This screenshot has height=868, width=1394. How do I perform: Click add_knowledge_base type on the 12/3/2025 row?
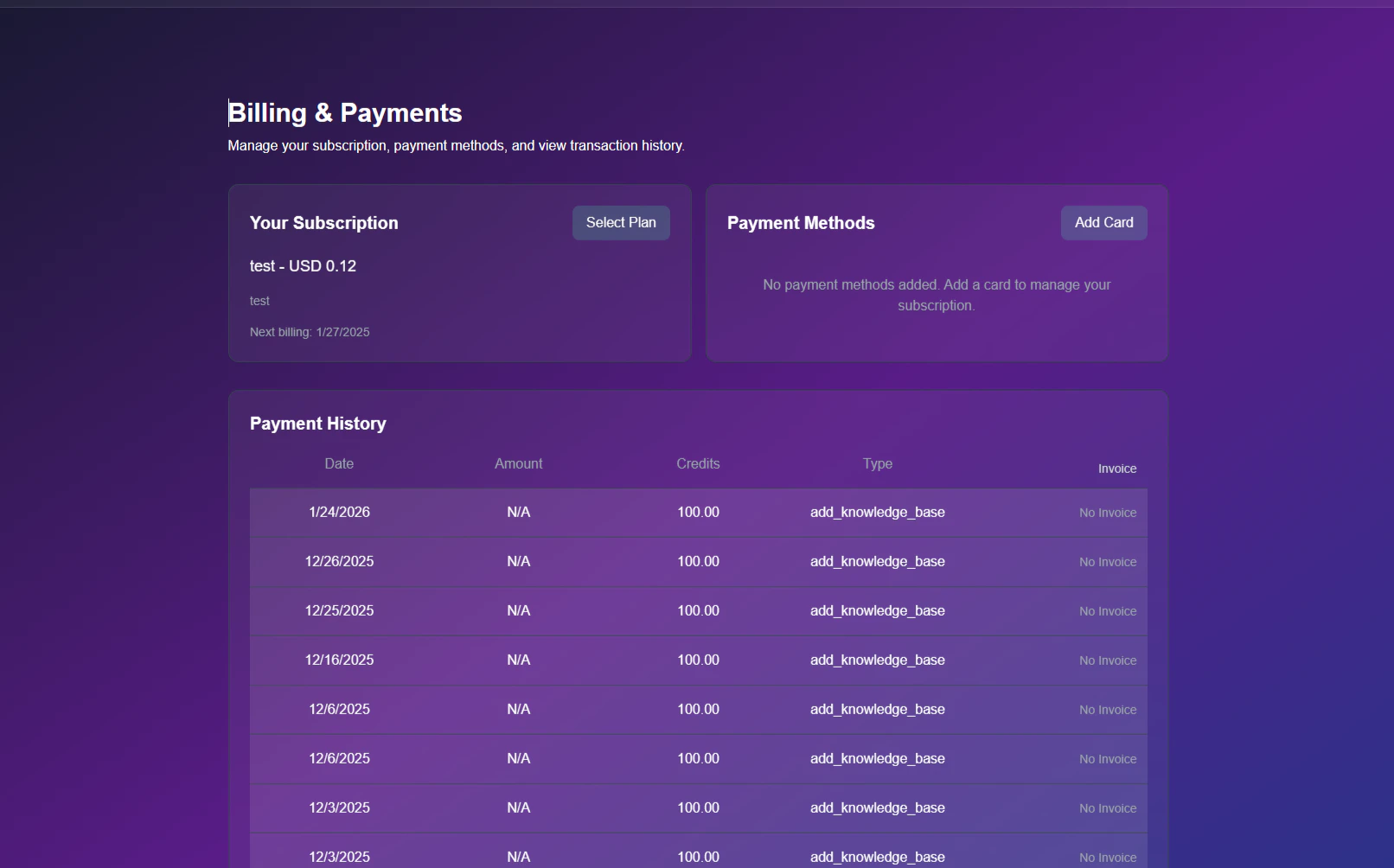tap(877, 807)
